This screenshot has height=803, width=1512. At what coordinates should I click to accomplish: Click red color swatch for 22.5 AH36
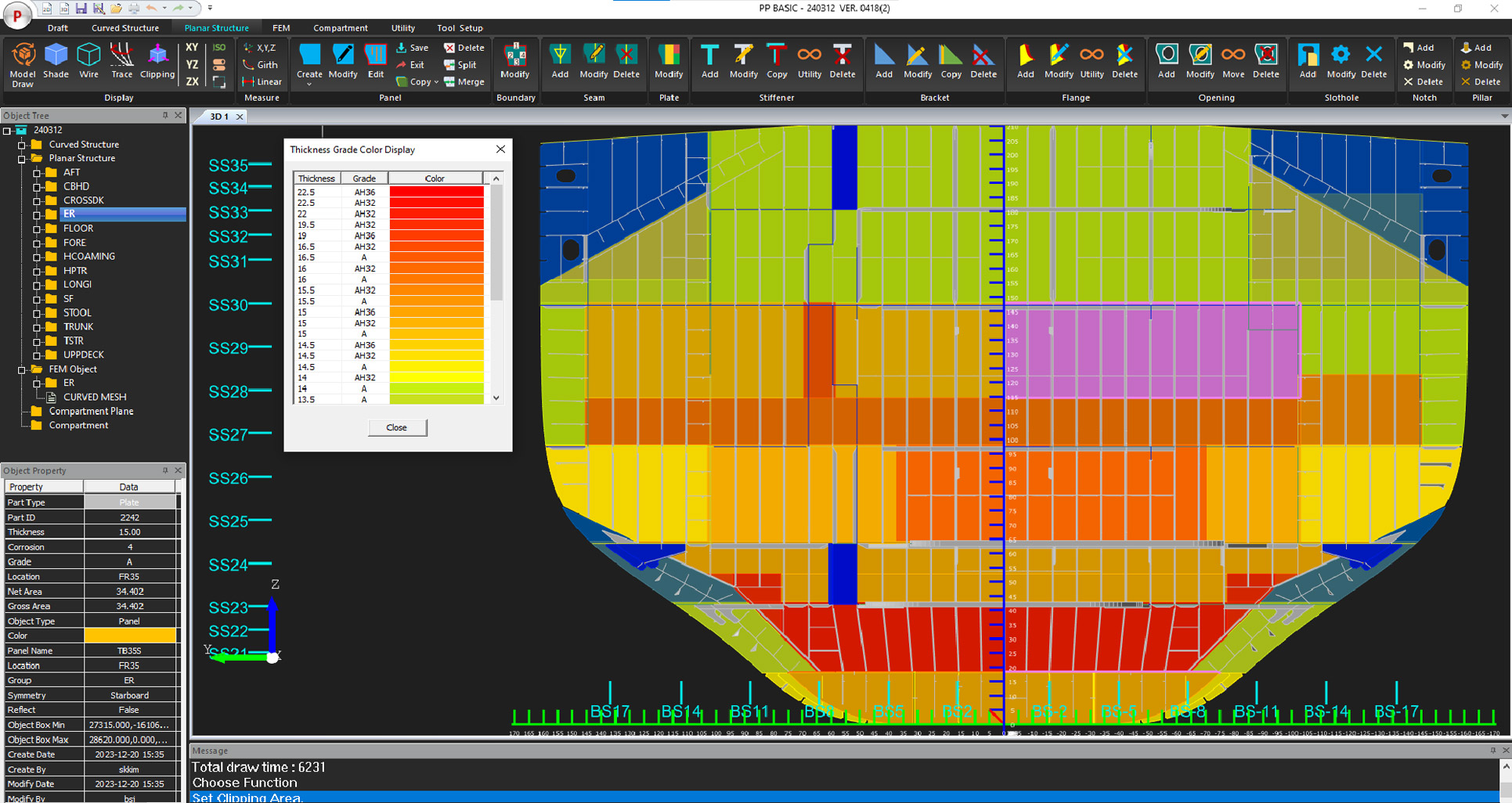point(435,192)
